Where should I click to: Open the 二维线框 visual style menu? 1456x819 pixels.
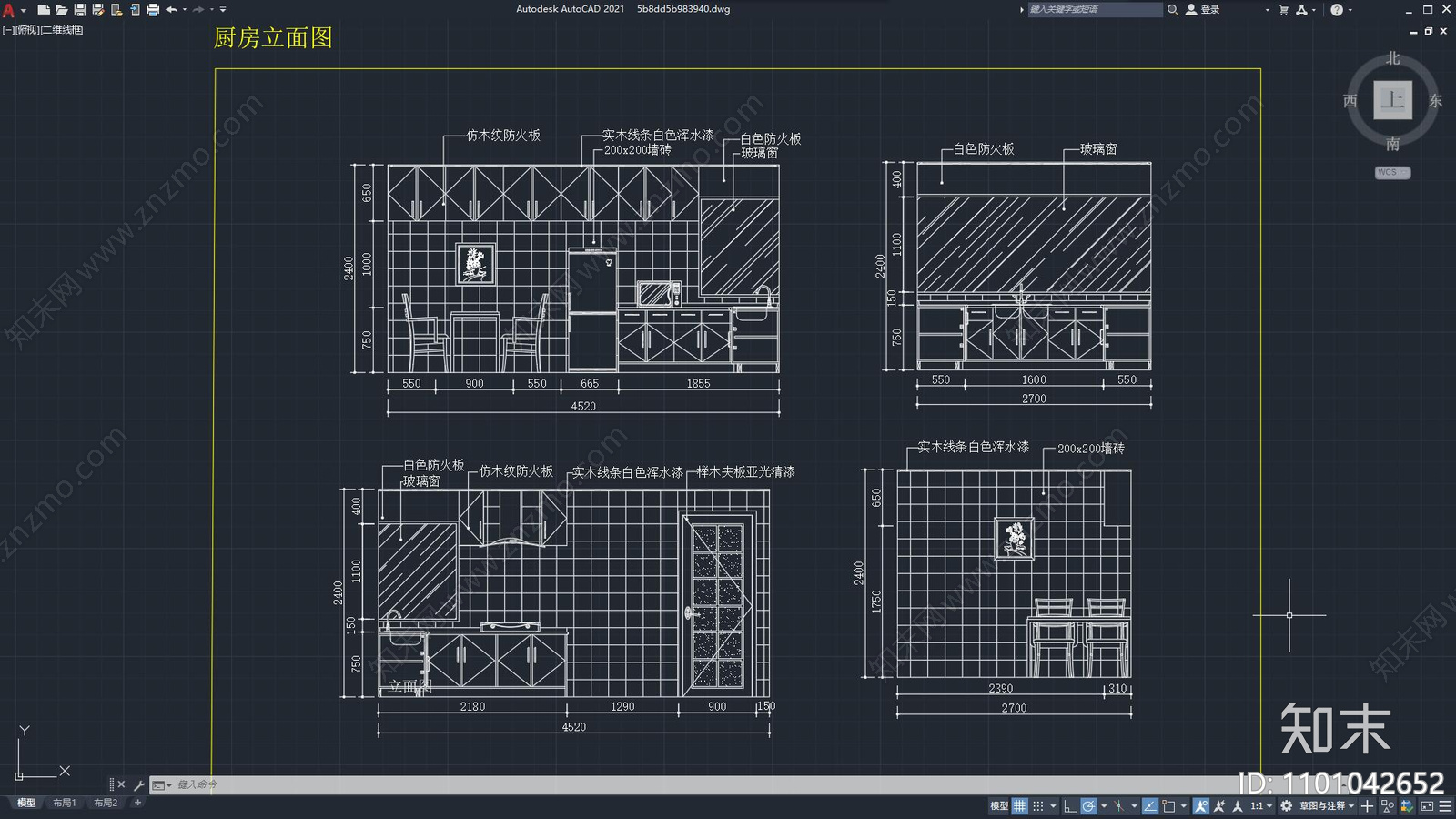pos(63,30)
